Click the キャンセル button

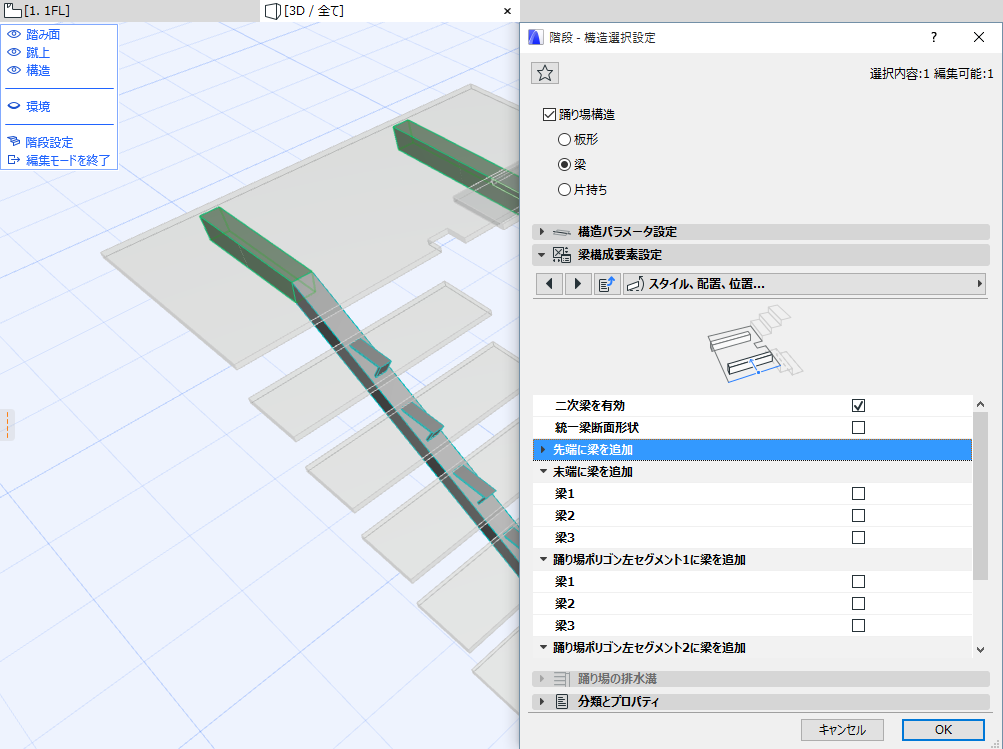[x=842, y=730]
